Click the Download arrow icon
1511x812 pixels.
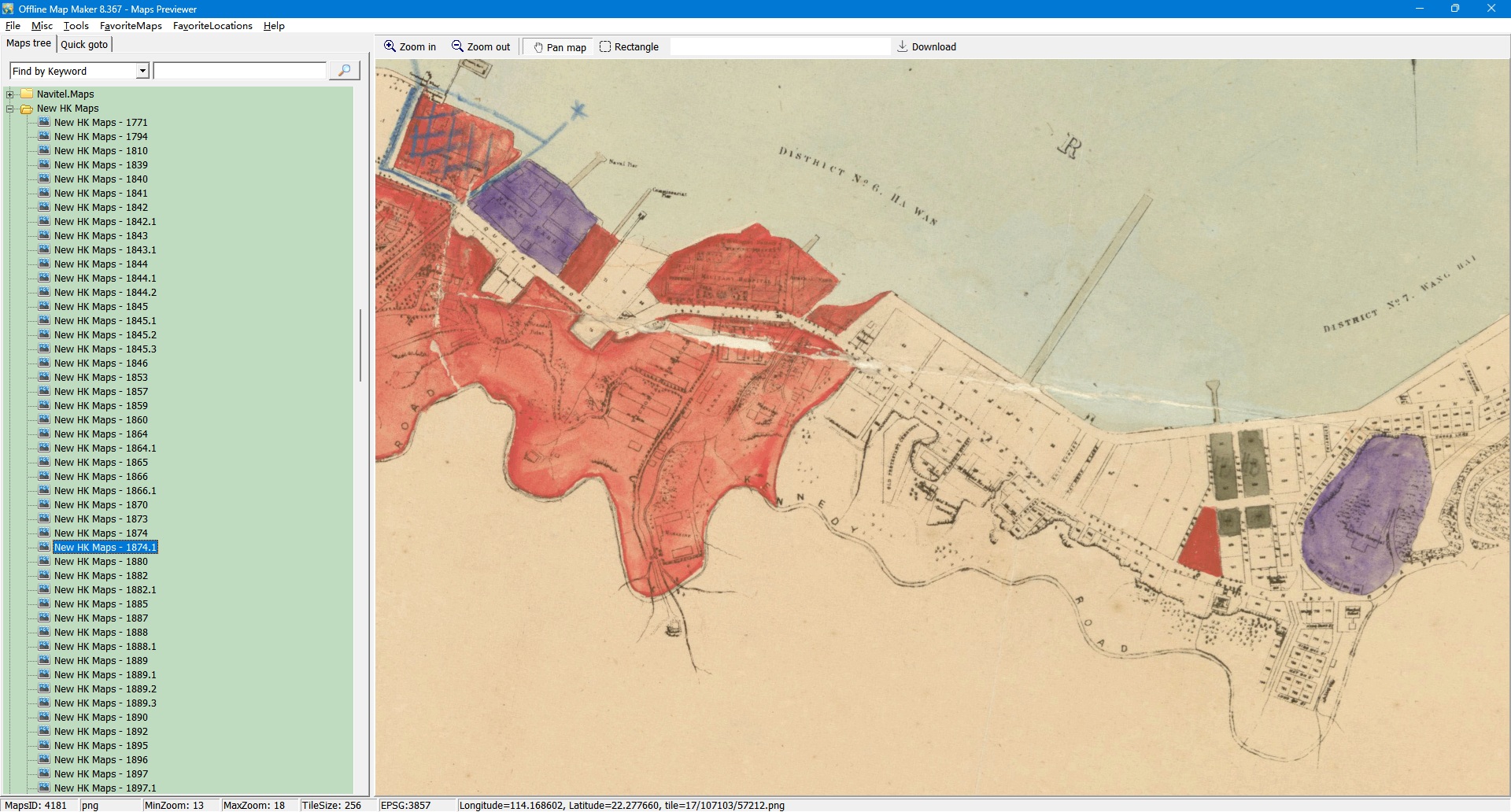tap(902, 46)
